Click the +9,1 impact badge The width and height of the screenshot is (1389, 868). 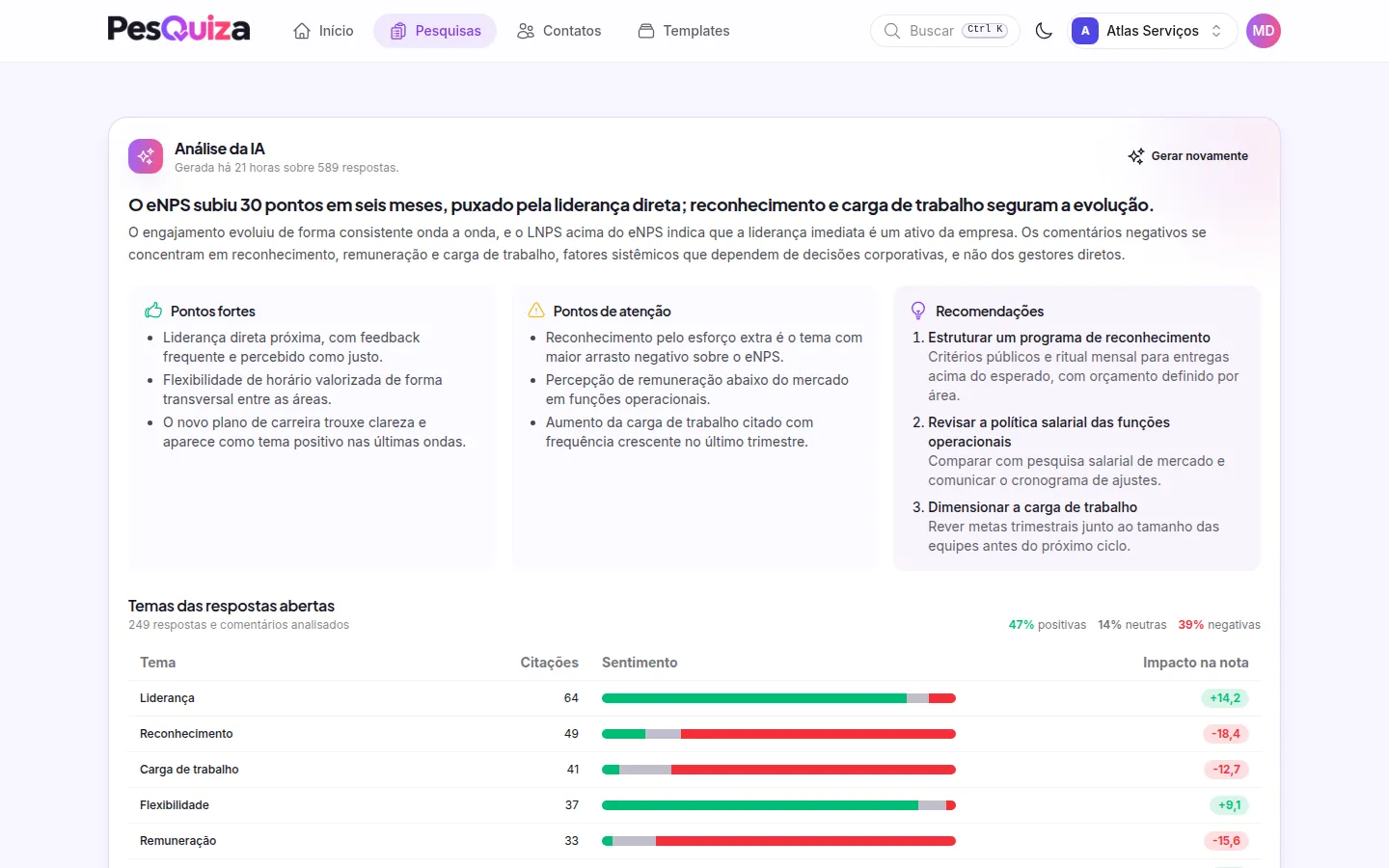pyautogui.click(x=1229, y=805)
